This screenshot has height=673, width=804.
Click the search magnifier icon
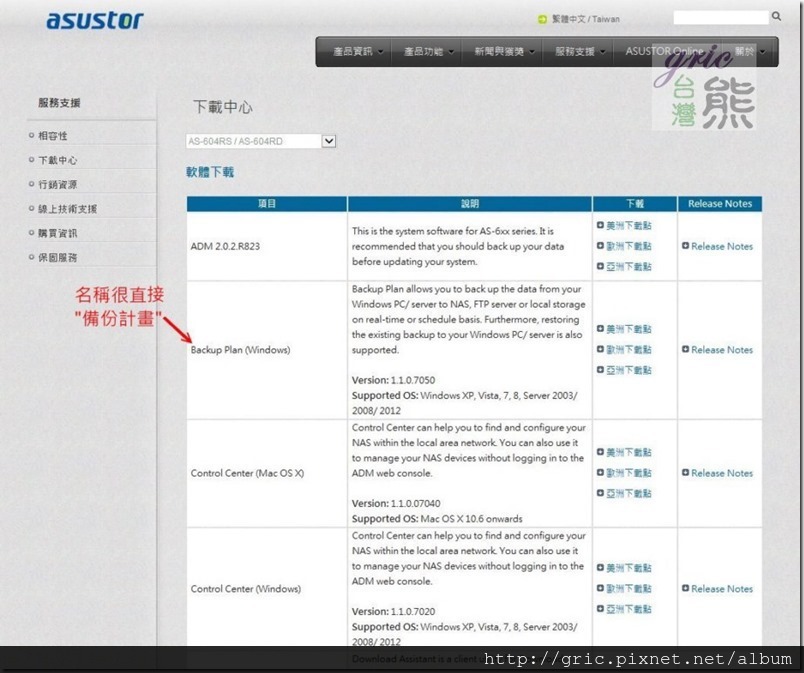pos(776,16)
